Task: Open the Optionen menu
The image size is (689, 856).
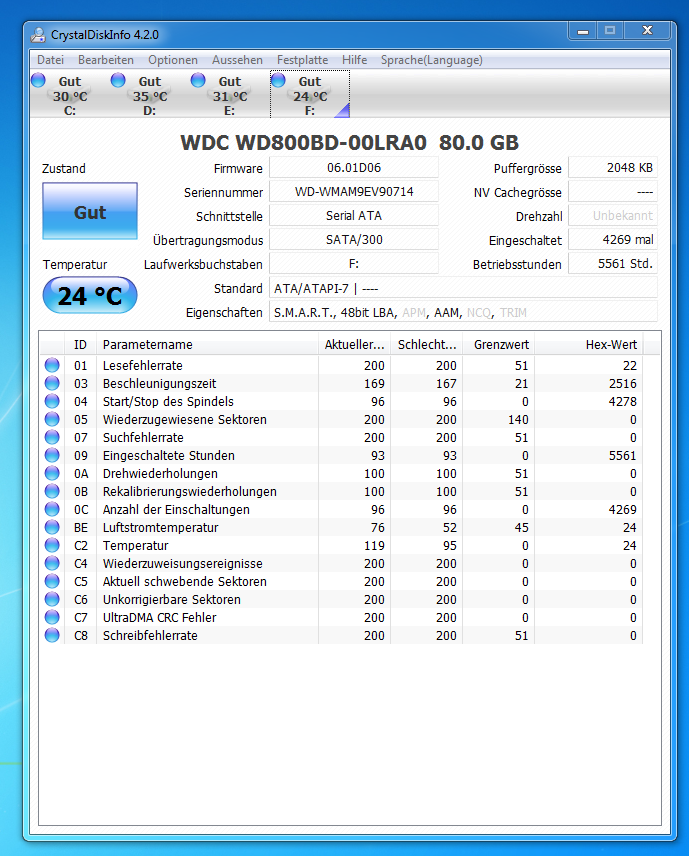Action: pos(173,60)
